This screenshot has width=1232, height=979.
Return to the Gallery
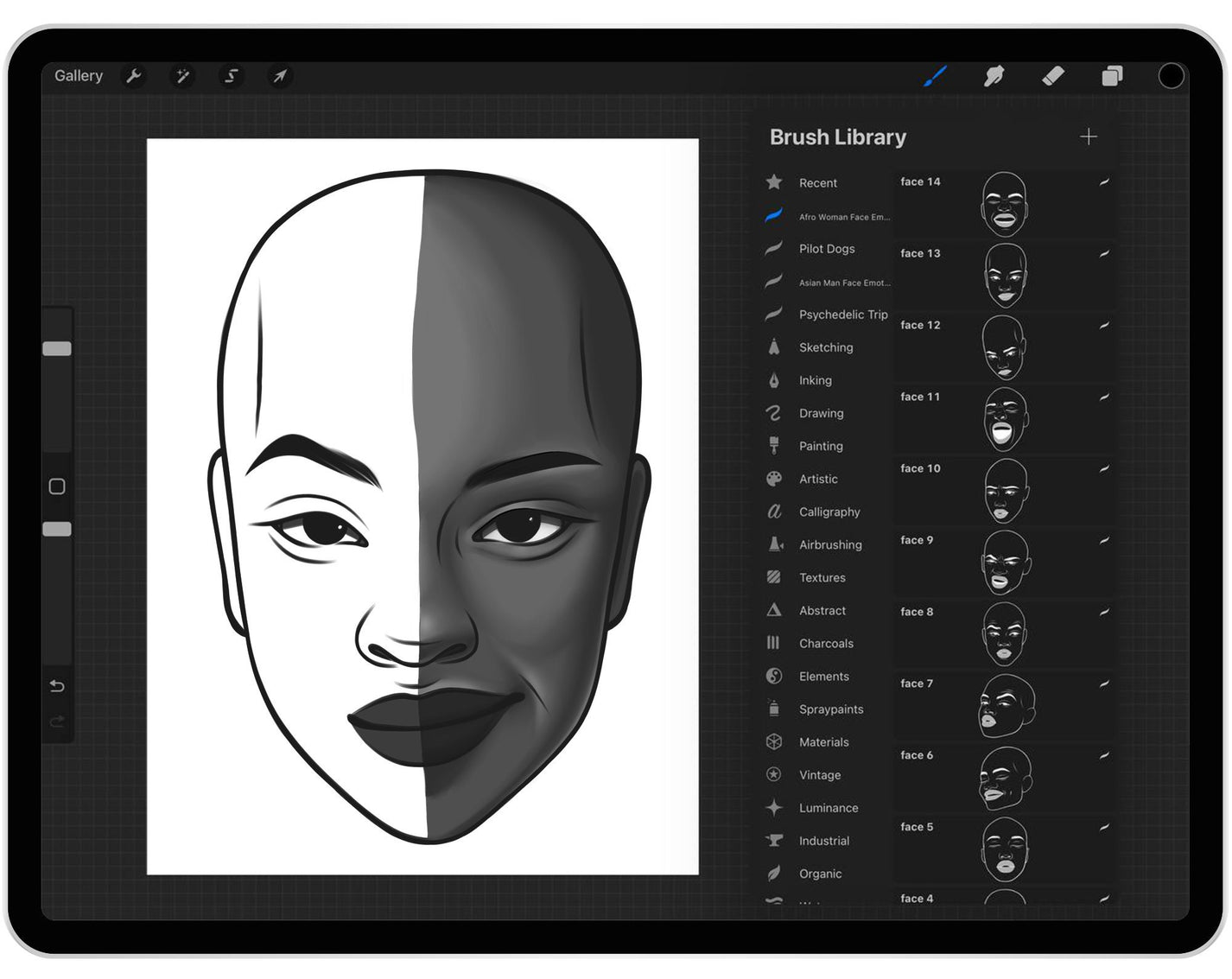(x=78, y=75)
